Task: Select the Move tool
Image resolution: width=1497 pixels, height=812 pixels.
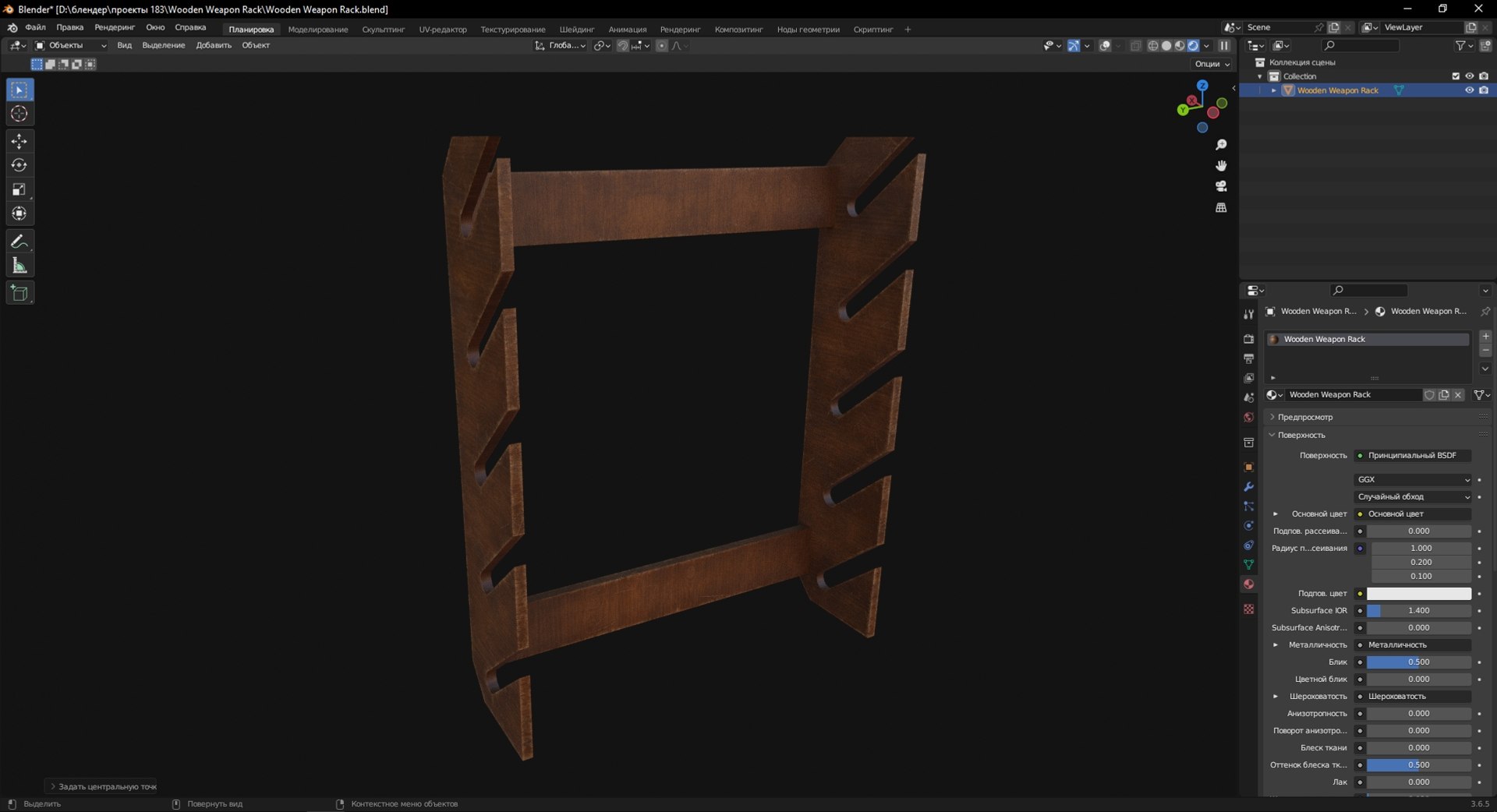Action: 19,141
